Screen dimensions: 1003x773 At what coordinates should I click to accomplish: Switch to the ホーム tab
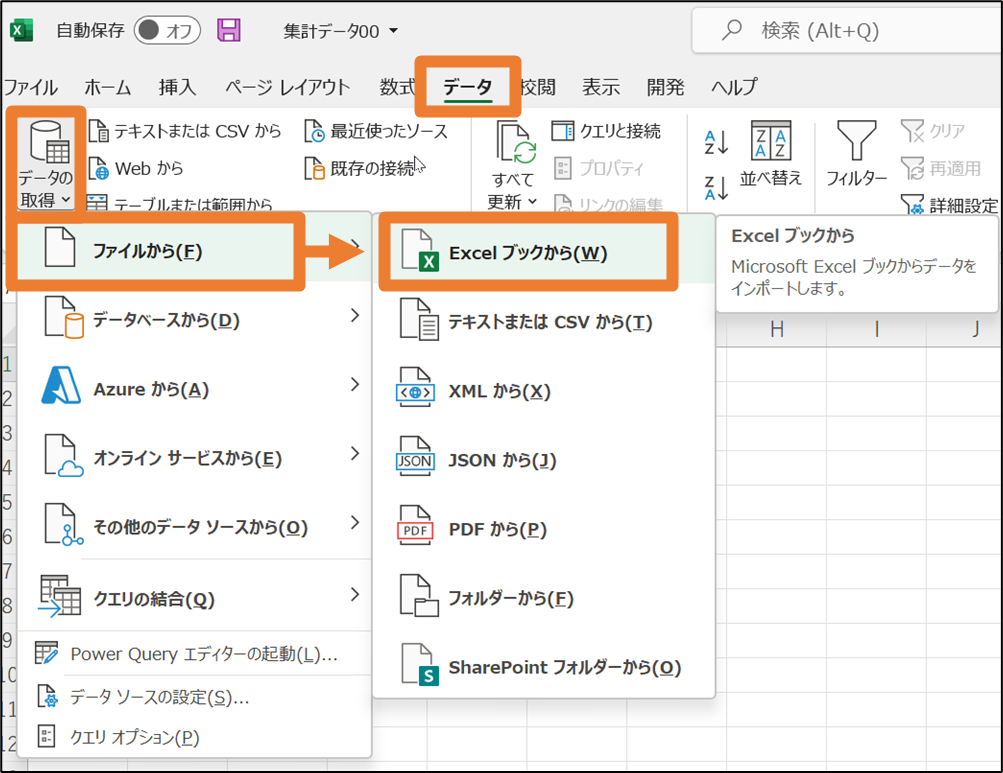tap(107, 86)
